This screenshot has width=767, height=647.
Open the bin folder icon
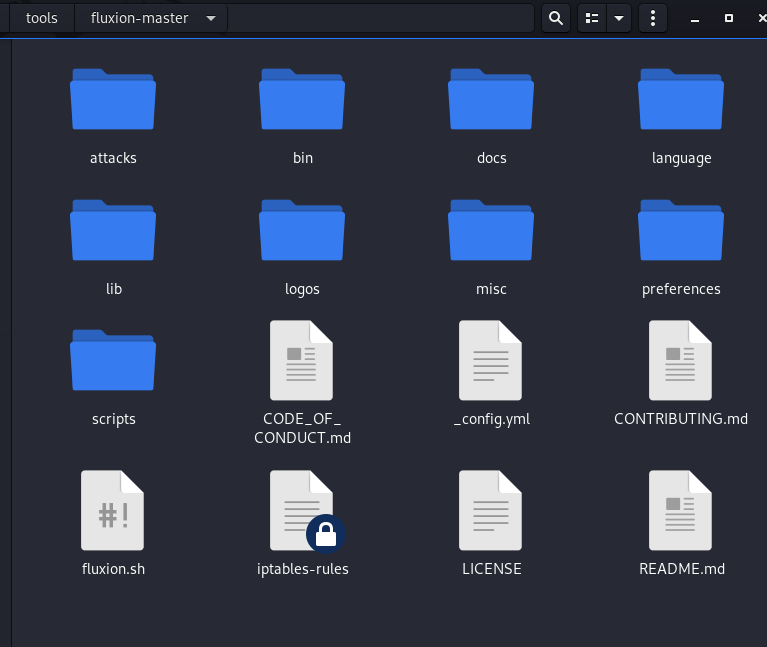point(302,99)
